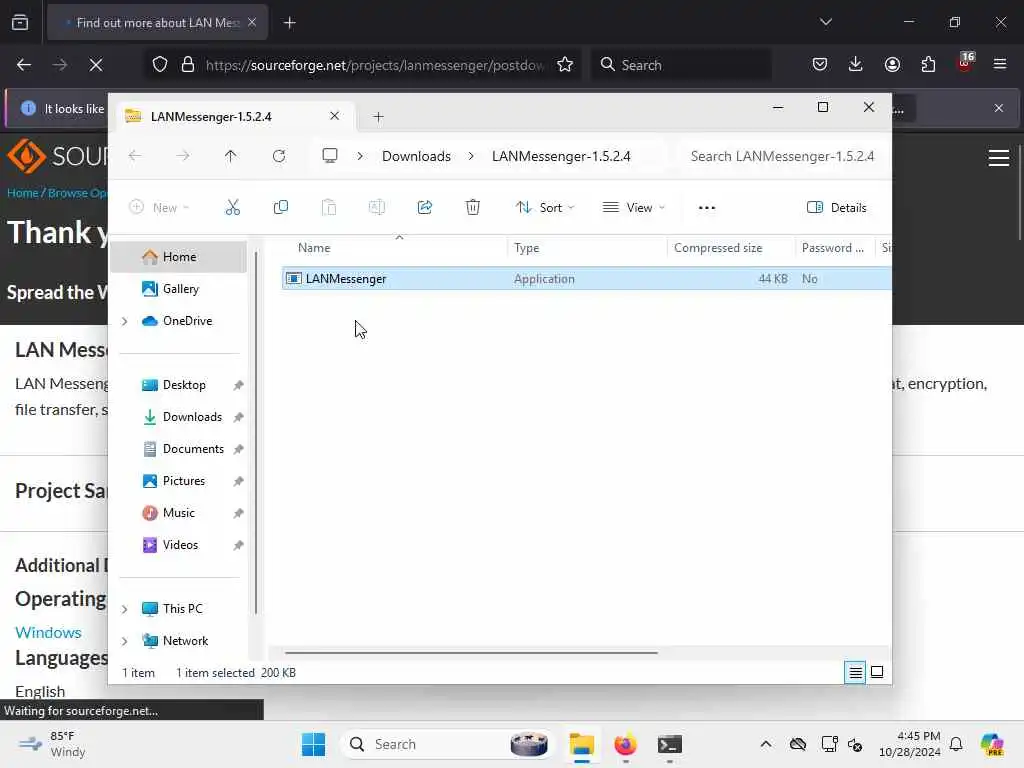Open the New item dropdown
This screenshot has width=1024, height=768.
(x=159, y=208)
